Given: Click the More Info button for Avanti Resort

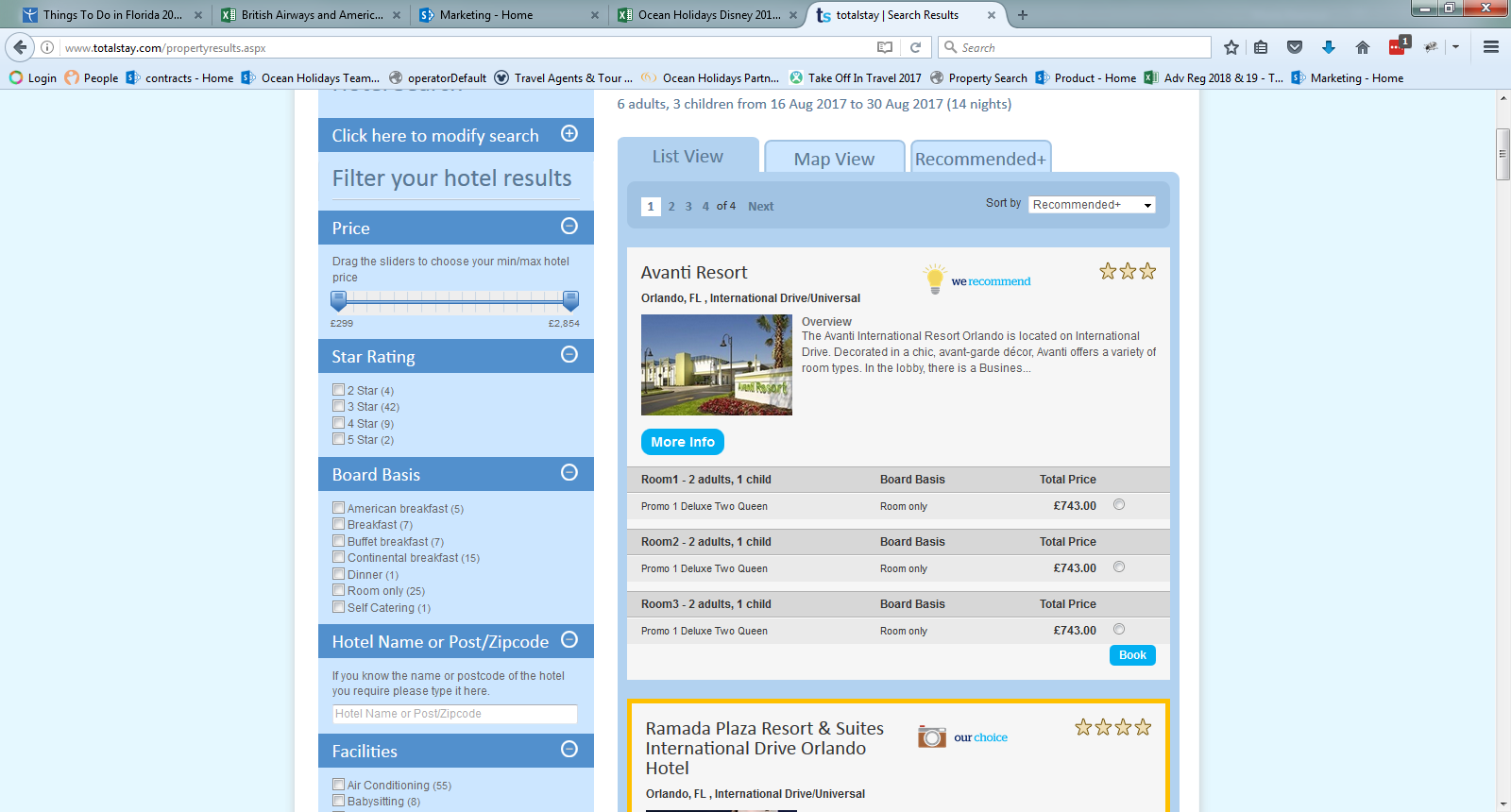Looking at the screenshot, I should tap(683, 442).
